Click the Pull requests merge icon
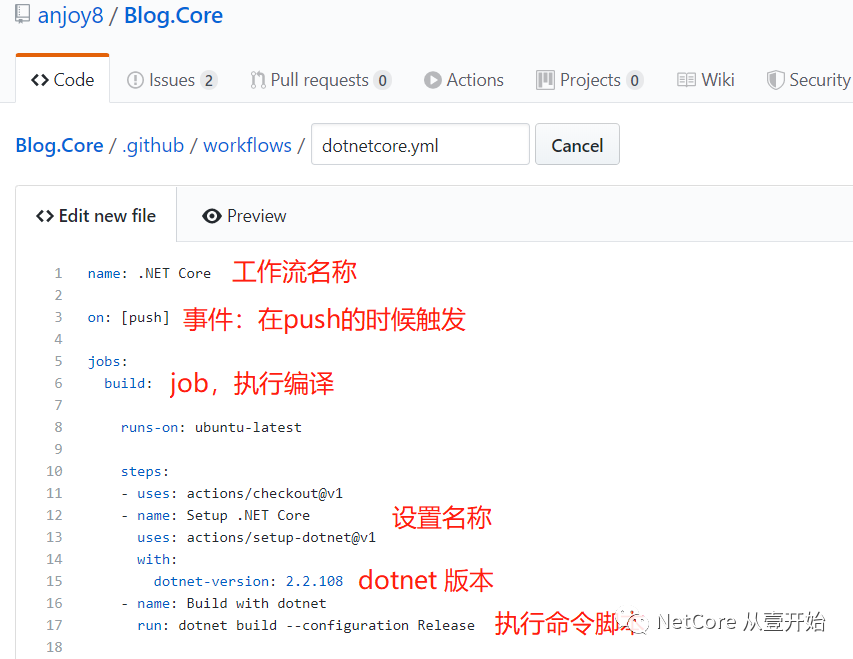The height and width of the screenshot is (659, 853). (258, 80)
